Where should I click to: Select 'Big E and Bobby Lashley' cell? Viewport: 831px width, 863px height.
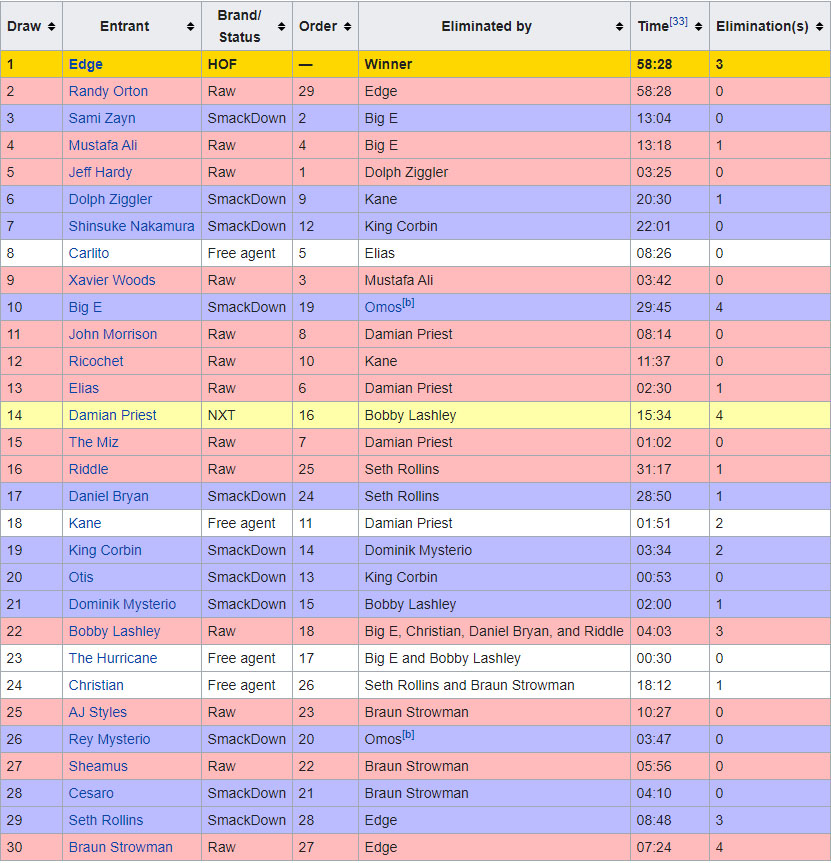(x=442, y=658)
